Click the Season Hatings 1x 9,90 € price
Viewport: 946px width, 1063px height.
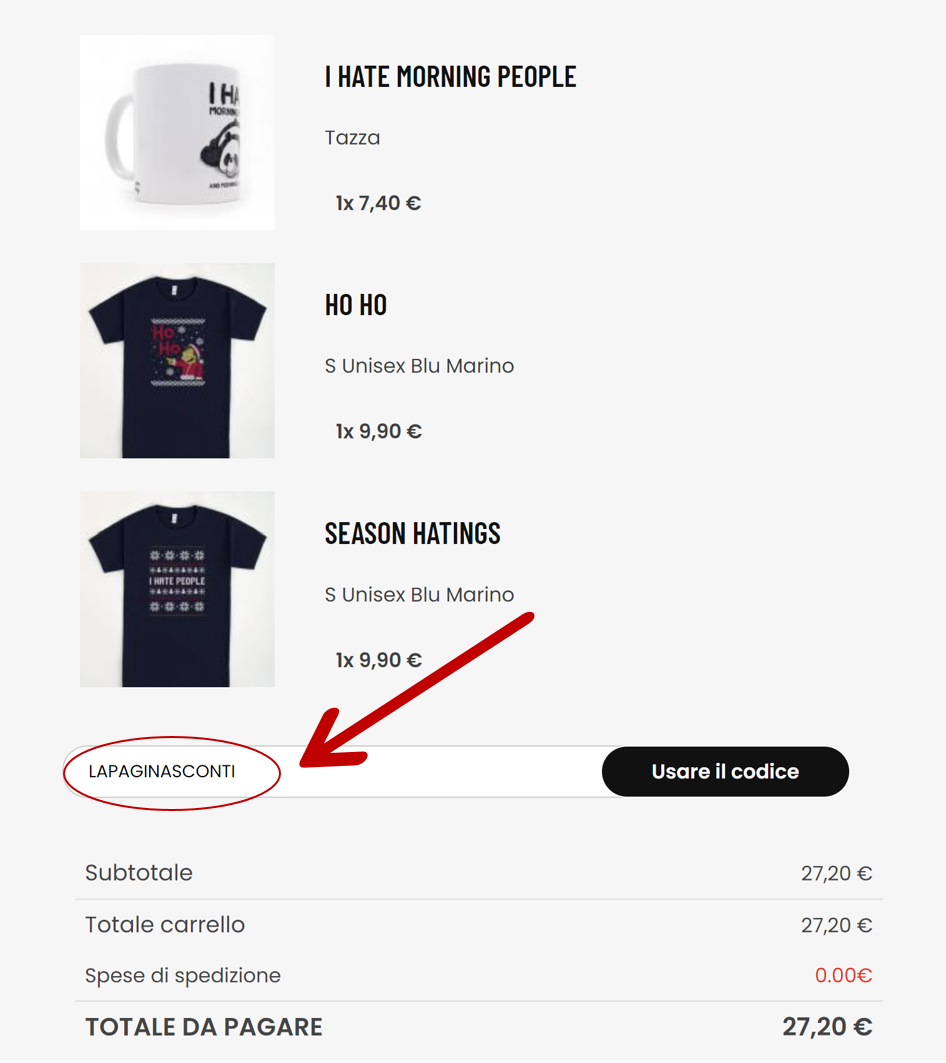[x=378, y=661]
